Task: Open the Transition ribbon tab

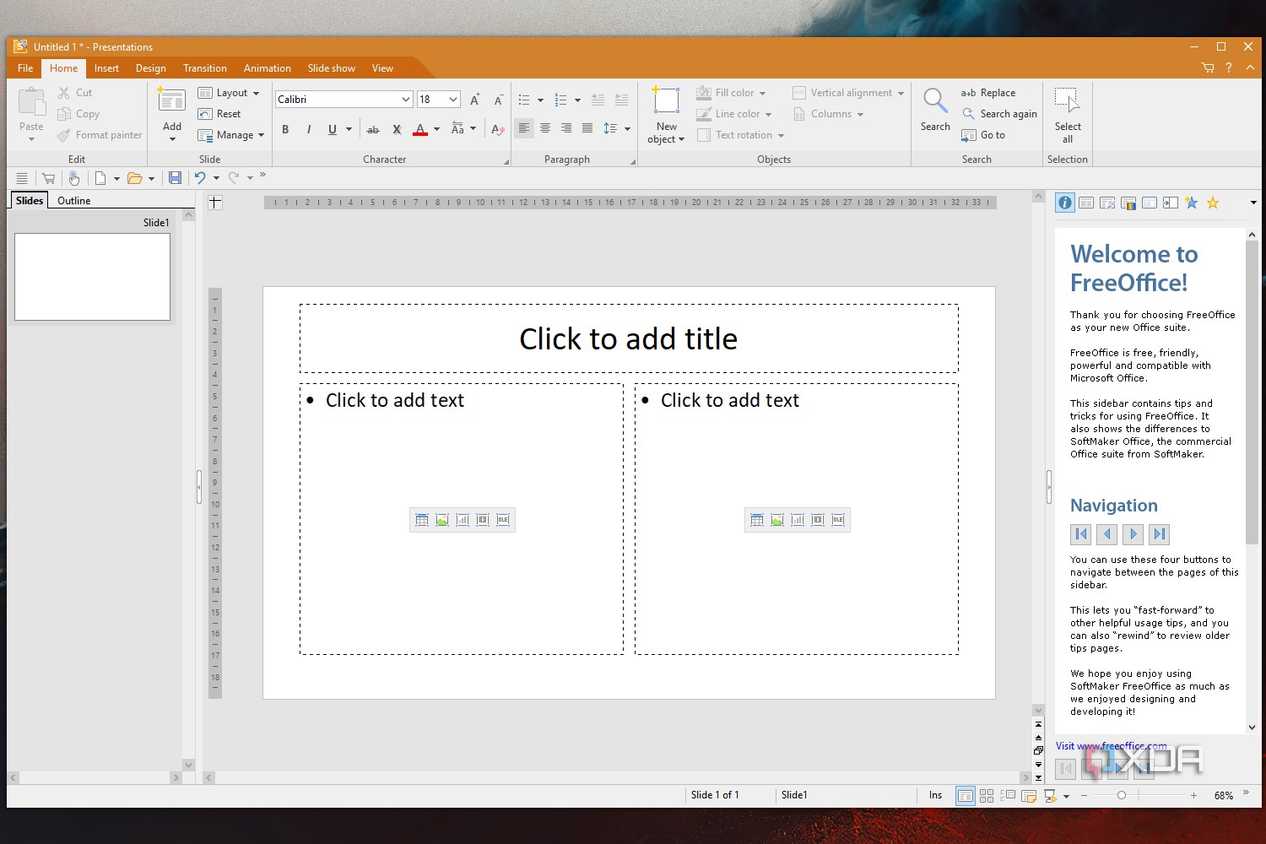Action: point(205,68)
